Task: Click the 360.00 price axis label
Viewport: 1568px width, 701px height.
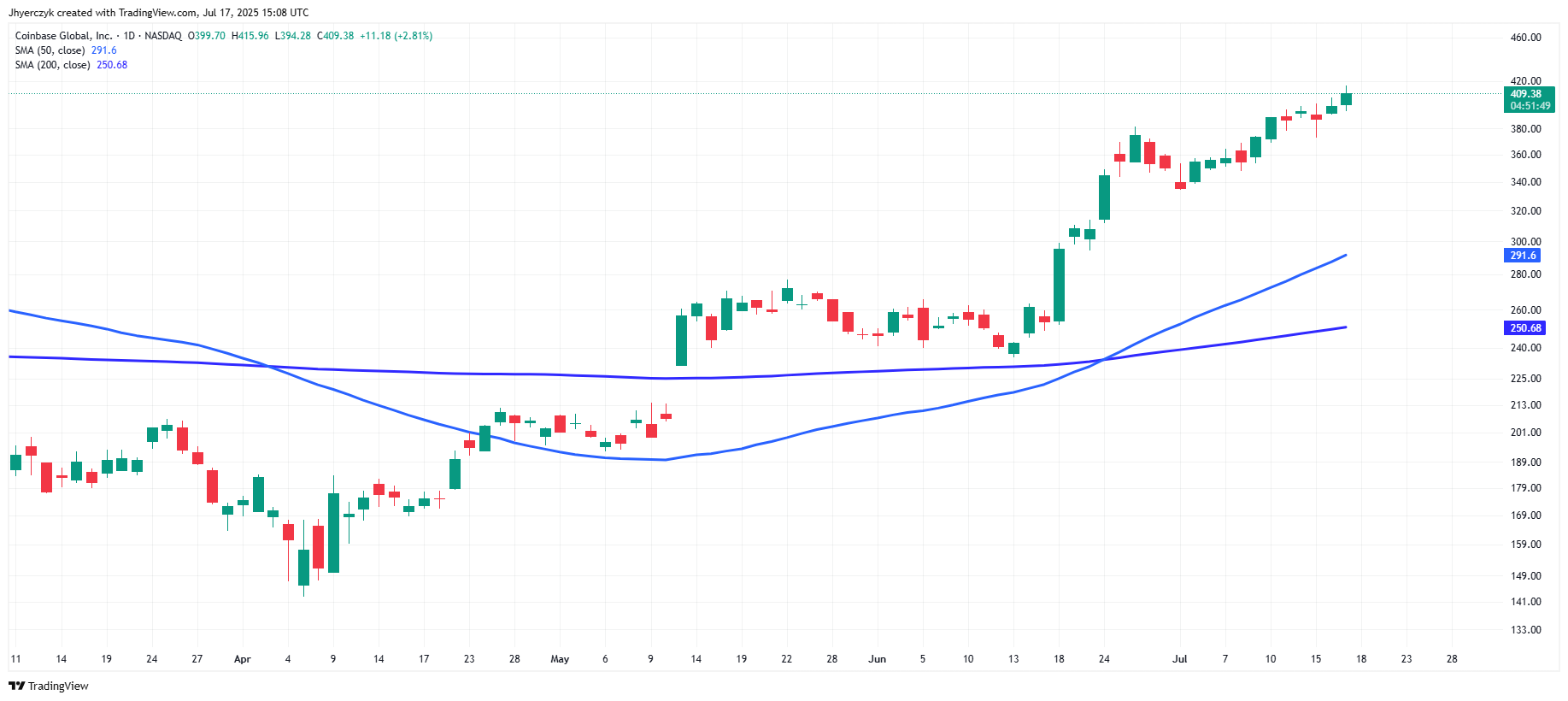Action: (1525, 155)
